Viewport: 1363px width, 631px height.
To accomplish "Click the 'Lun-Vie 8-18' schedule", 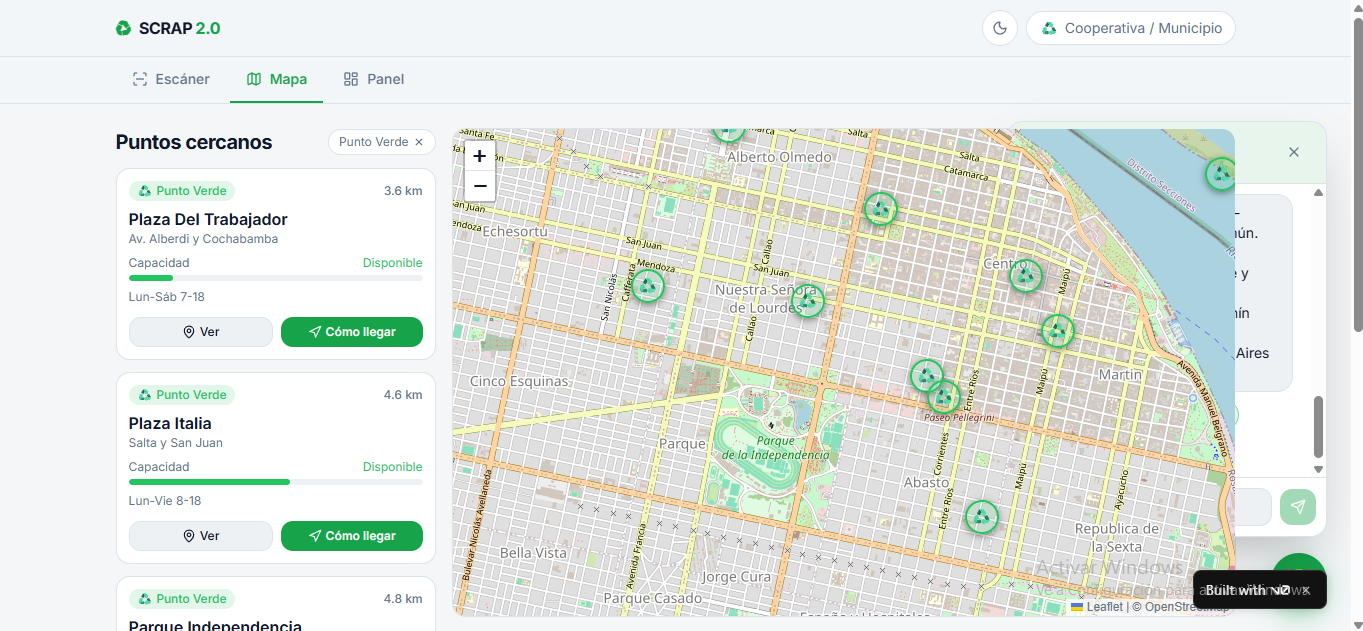I will coord(165,501).
